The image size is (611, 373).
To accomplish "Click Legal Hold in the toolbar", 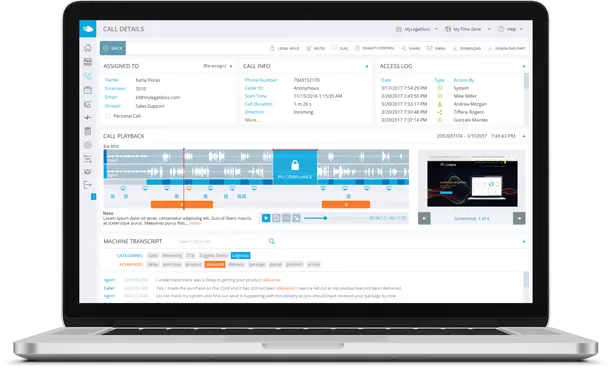I will 284,48.
